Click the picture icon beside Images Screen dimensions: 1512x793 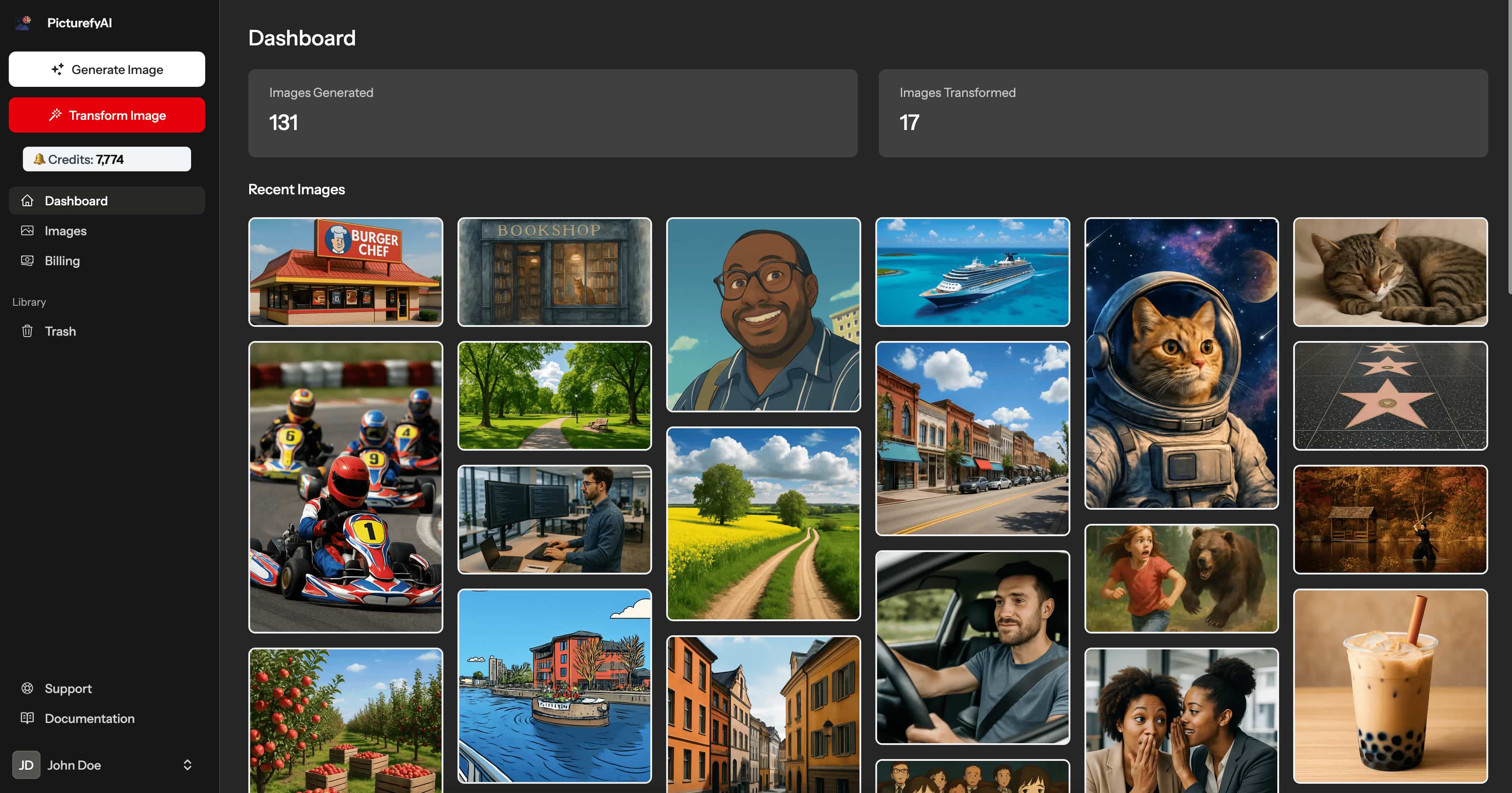click(x=28, y=230)
